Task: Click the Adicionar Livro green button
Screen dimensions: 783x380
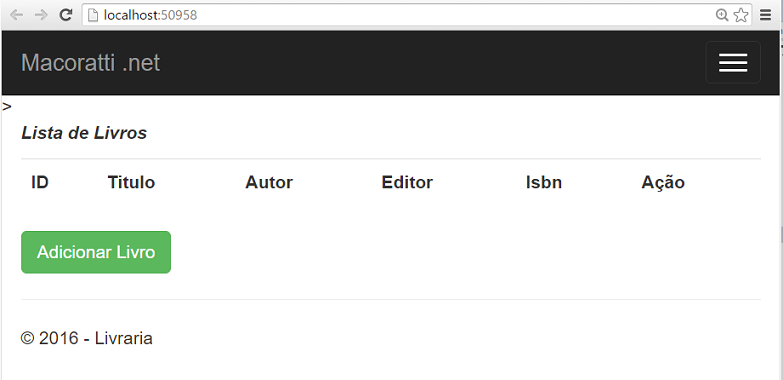Action: click(x=96, y=252)
